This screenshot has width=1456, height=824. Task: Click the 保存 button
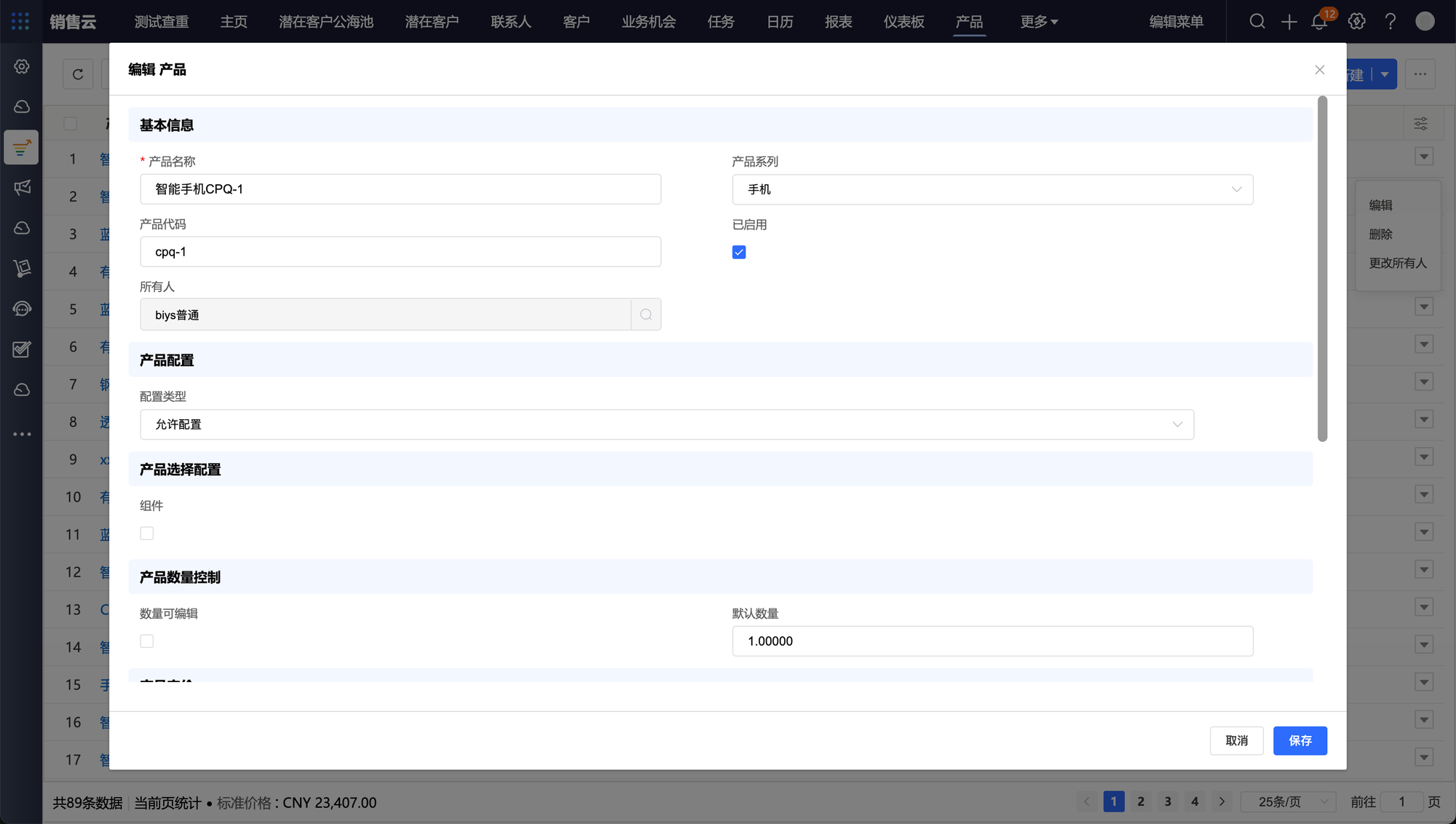point(1299,740)
